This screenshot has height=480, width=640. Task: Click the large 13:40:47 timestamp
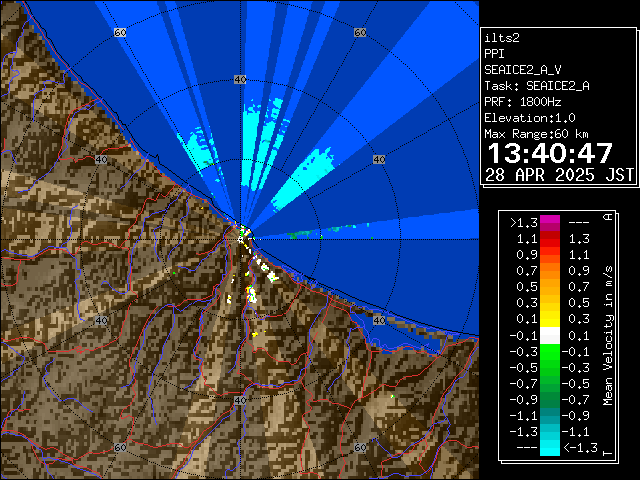[x=550, y=153]
